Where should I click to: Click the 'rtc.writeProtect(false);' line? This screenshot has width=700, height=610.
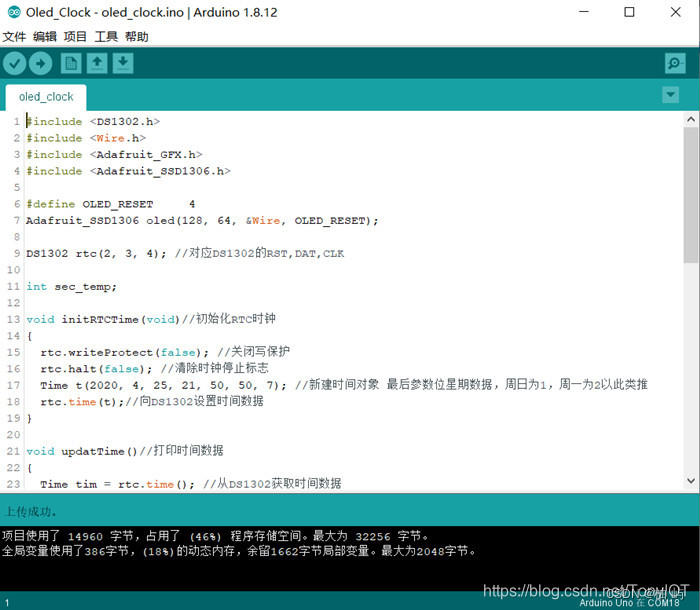click(165, 352)
